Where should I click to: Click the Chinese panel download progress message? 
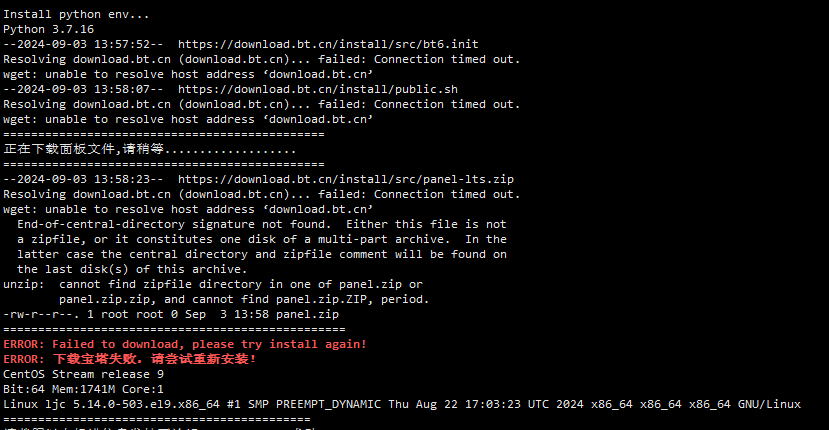150,149
